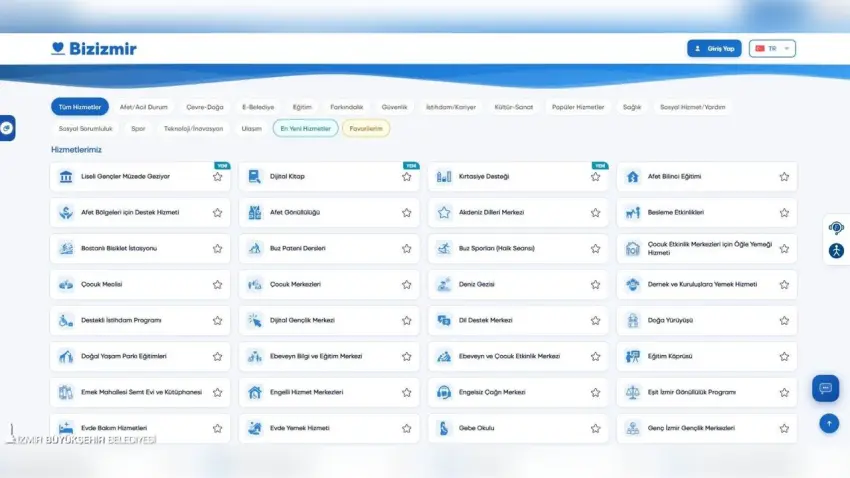
Task: Open the Spor category
Action: [138, 128]
